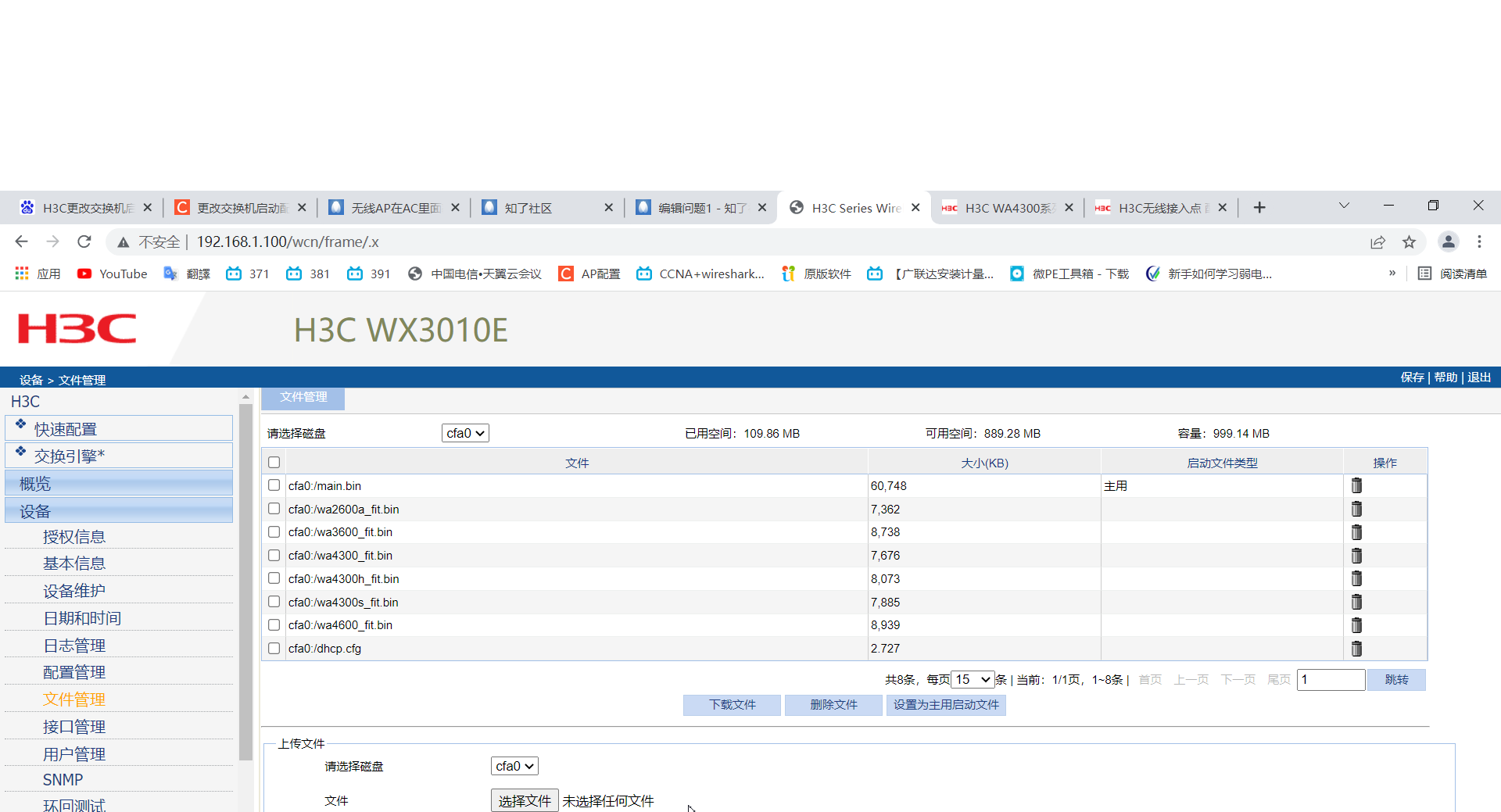Reload the current page
This screenshot has width=1501, height=812.
pyautogui.click(x=84, y=242)
